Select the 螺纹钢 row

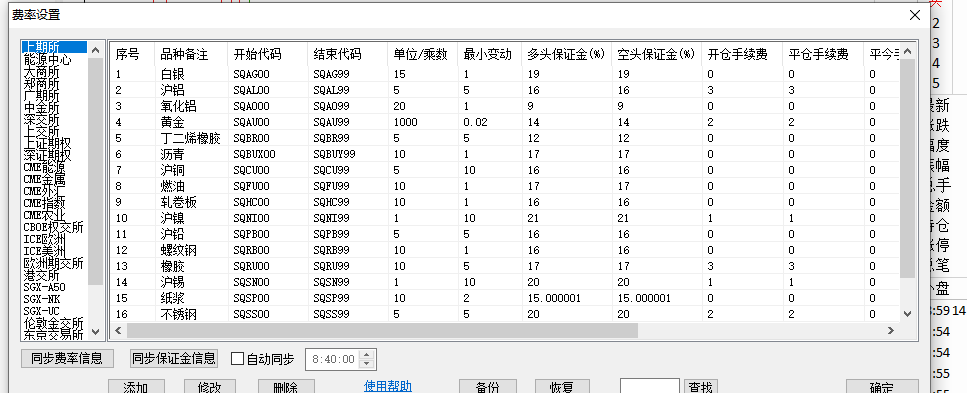click(x=504, y=250)
